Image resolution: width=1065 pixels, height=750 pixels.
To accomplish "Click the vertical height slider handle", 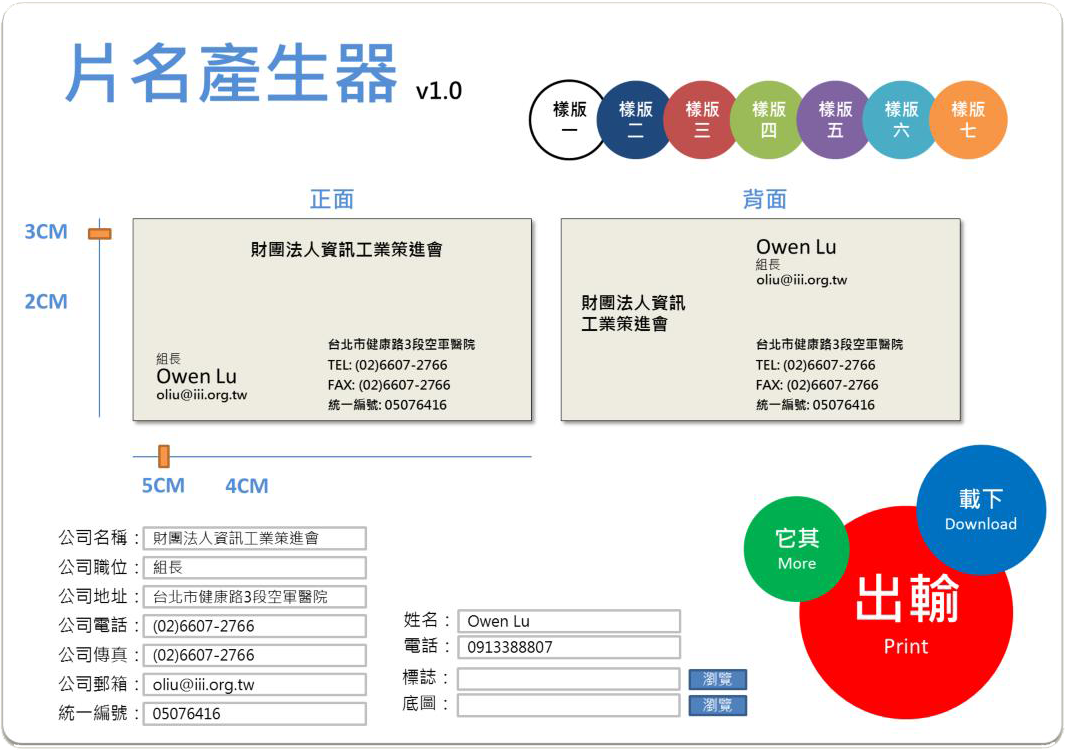I will coord(100,234).
